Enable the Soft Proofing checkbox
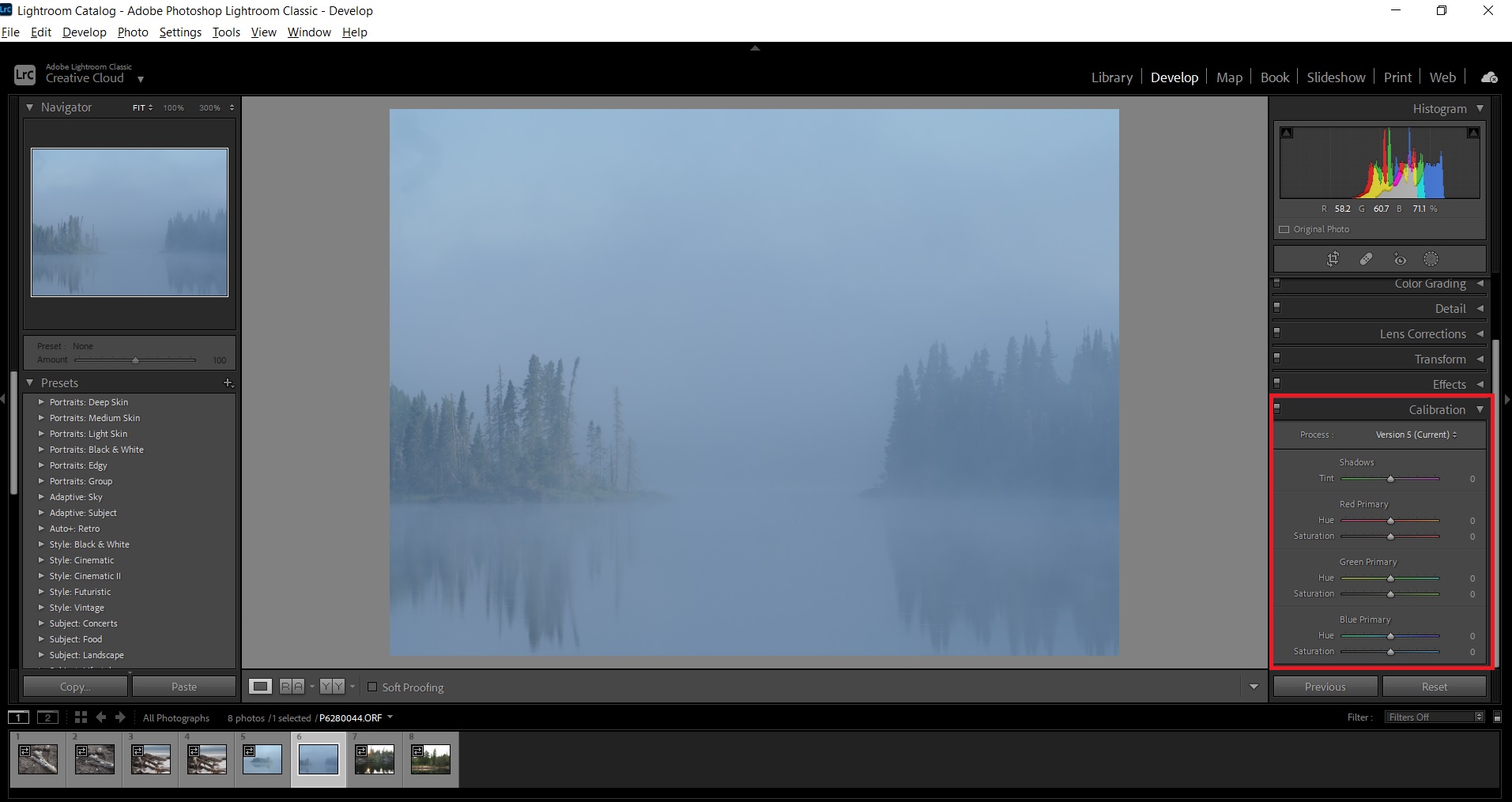 [x=372, y=687]
